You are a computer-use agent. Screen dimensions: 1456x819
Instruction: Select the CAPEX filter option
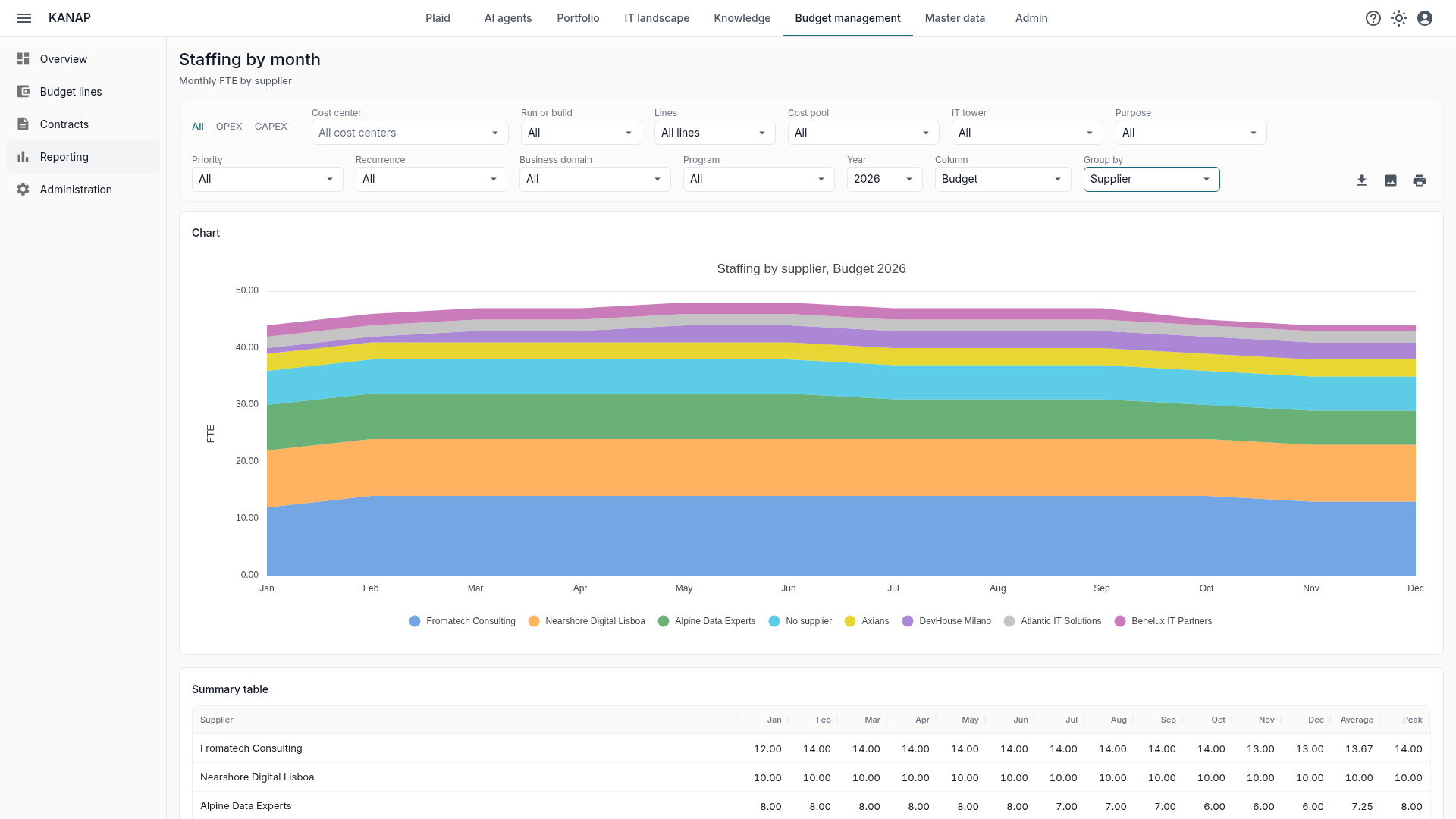pyautogui.click(x=271, y=127)
